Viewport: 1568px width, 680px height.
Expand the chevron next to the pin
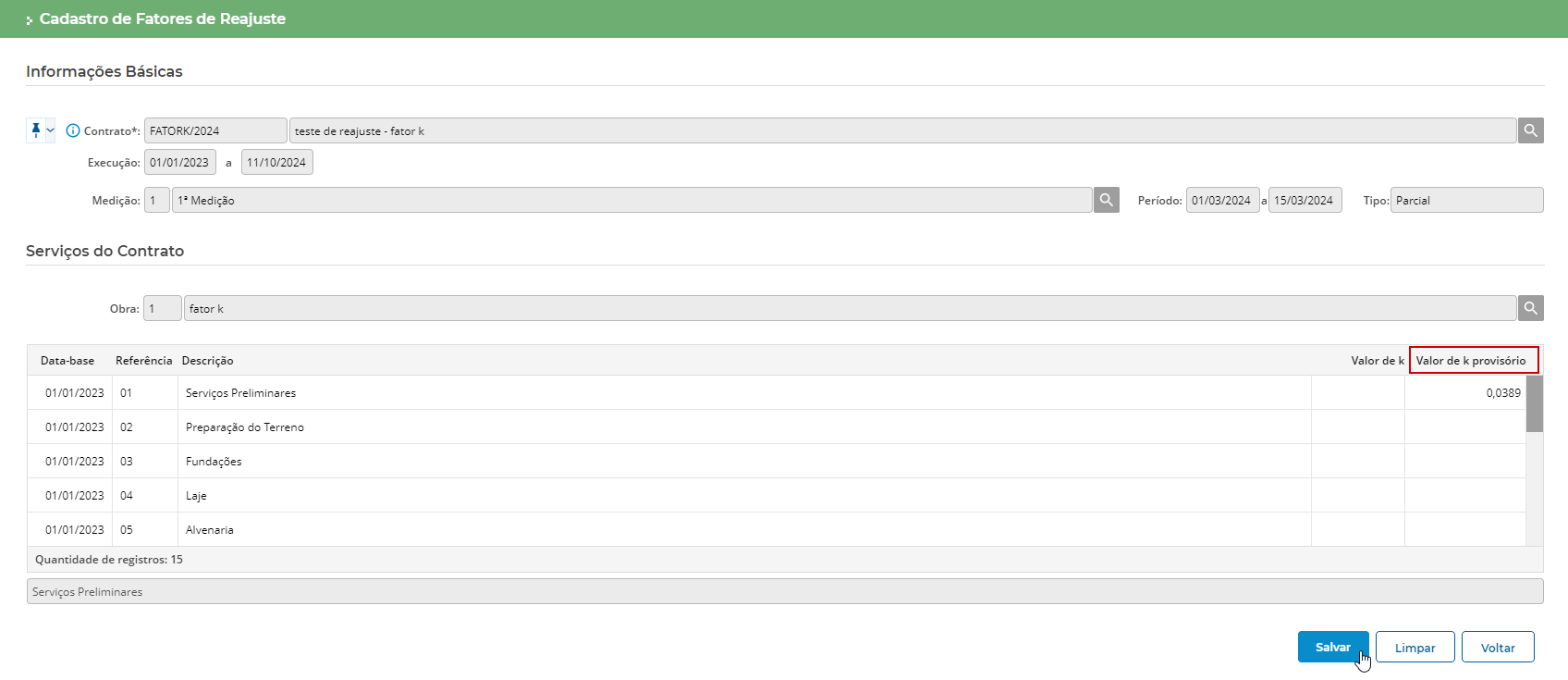pyautogui.click(x=50, y=130)
